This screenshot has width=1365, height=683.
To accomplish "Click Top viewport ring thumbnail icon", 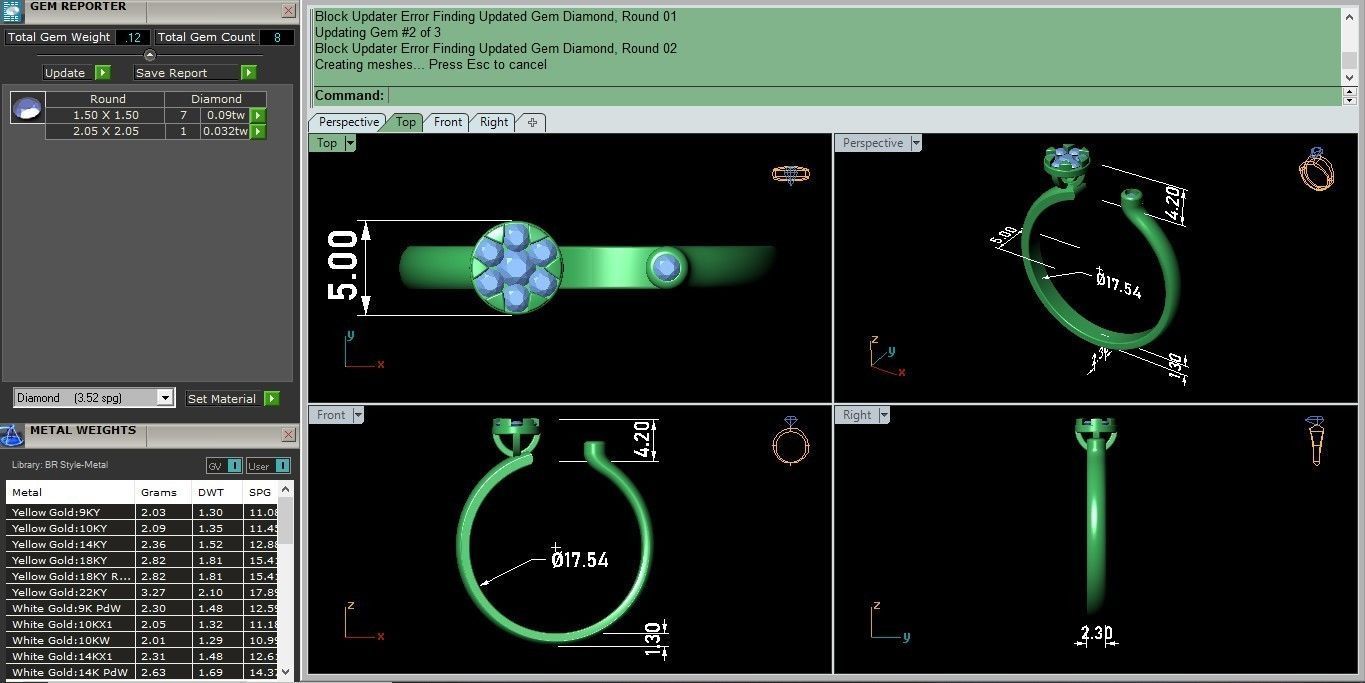I will tap(790, 174).
